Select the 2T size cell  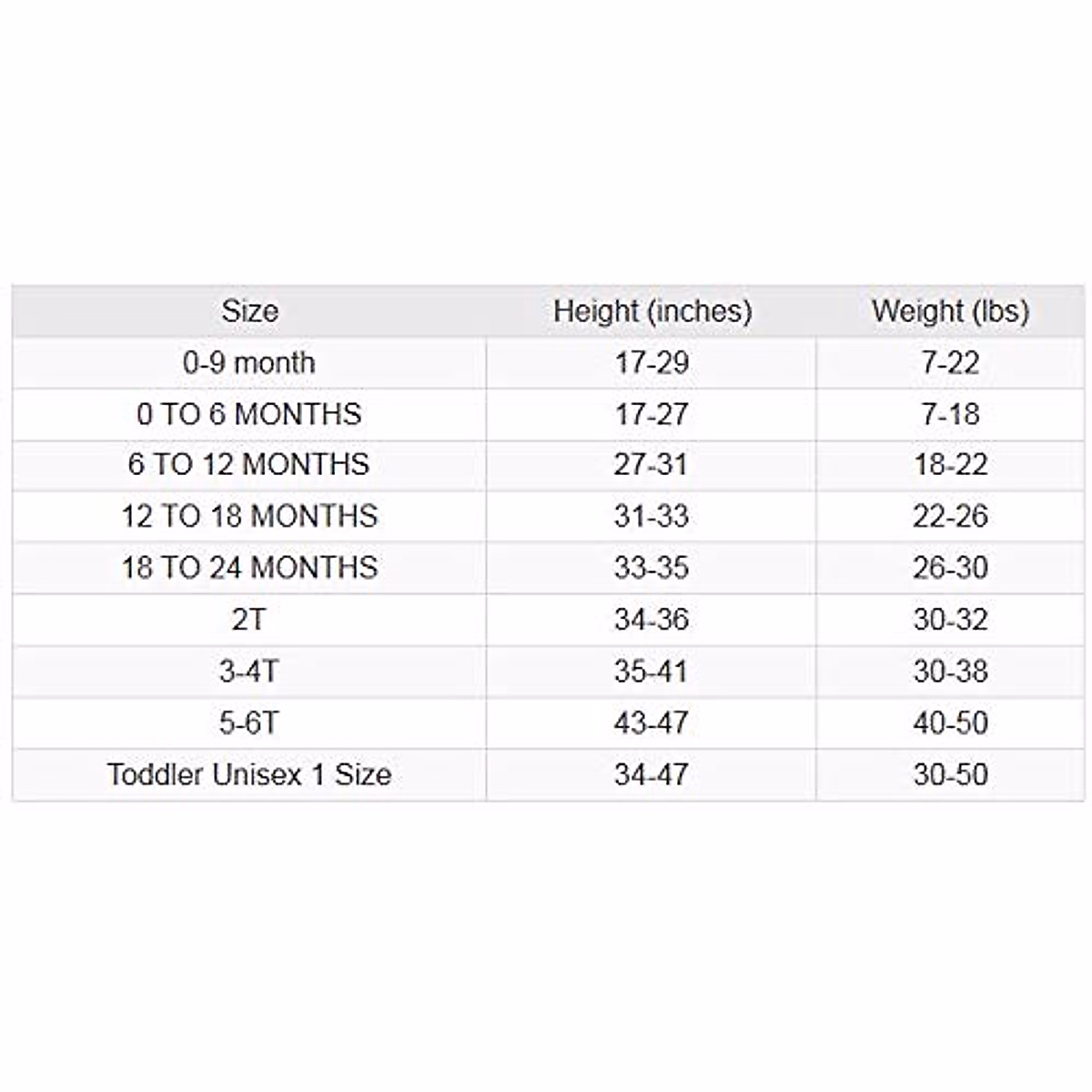coord(249,620)
